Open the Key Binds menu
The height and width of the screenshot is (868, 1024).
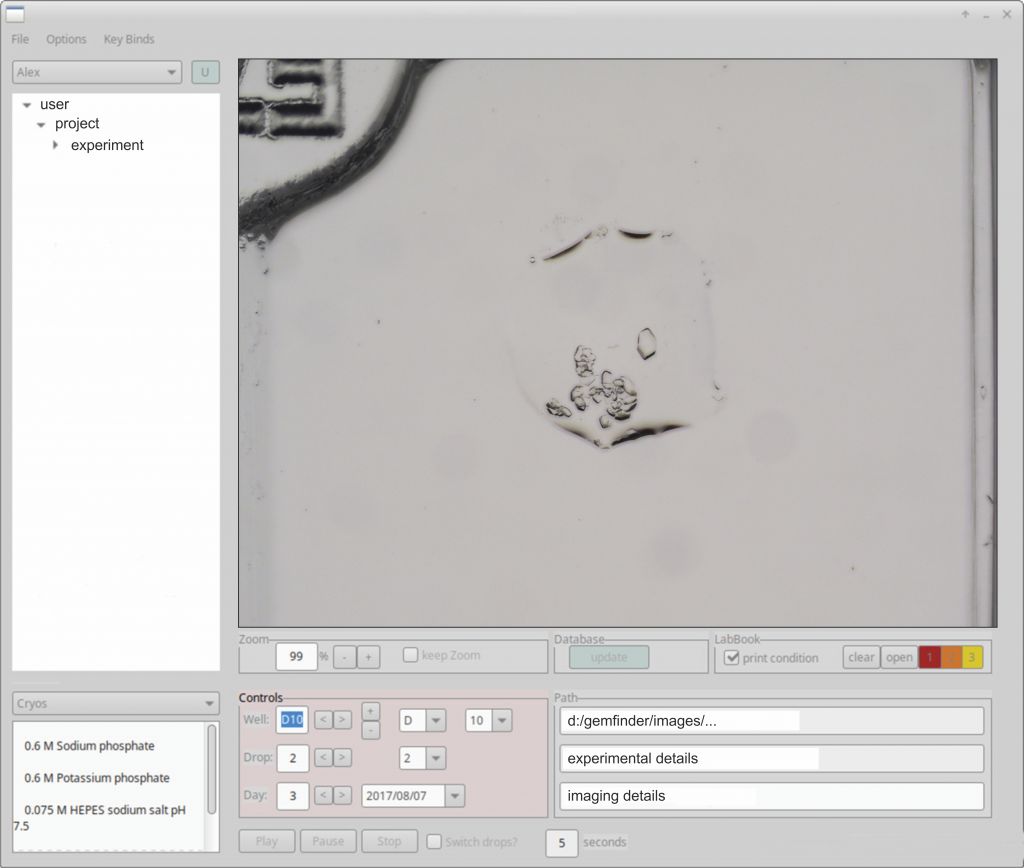coord(129,39)
